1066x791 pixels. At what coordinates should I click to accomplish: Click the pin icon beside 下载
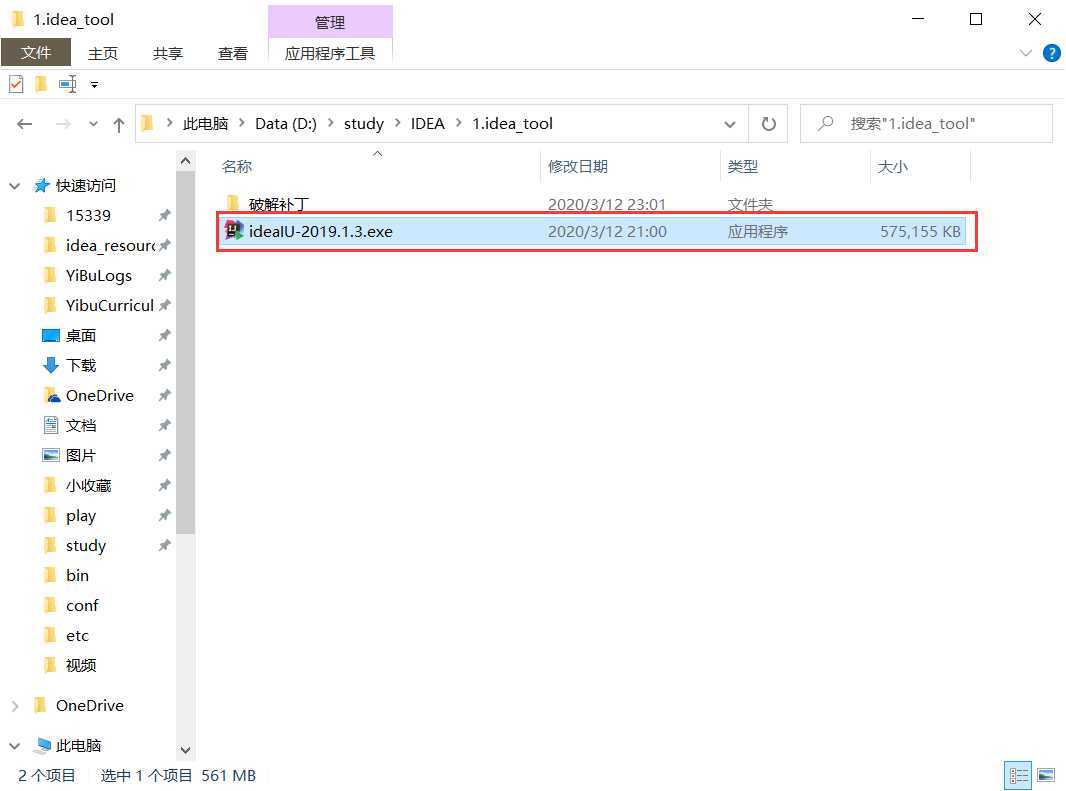point(164,365)
